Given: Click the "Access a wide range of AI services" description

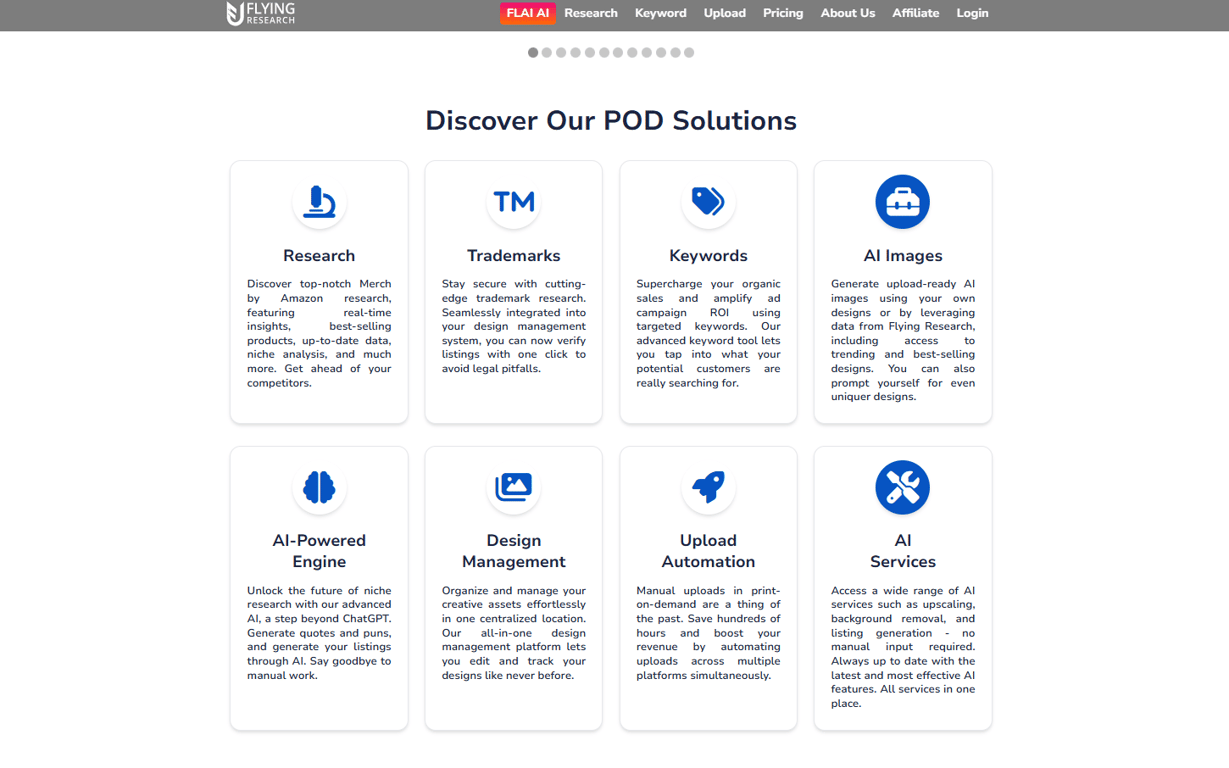Looking at the screenshot, I should (x=903, y=647).
